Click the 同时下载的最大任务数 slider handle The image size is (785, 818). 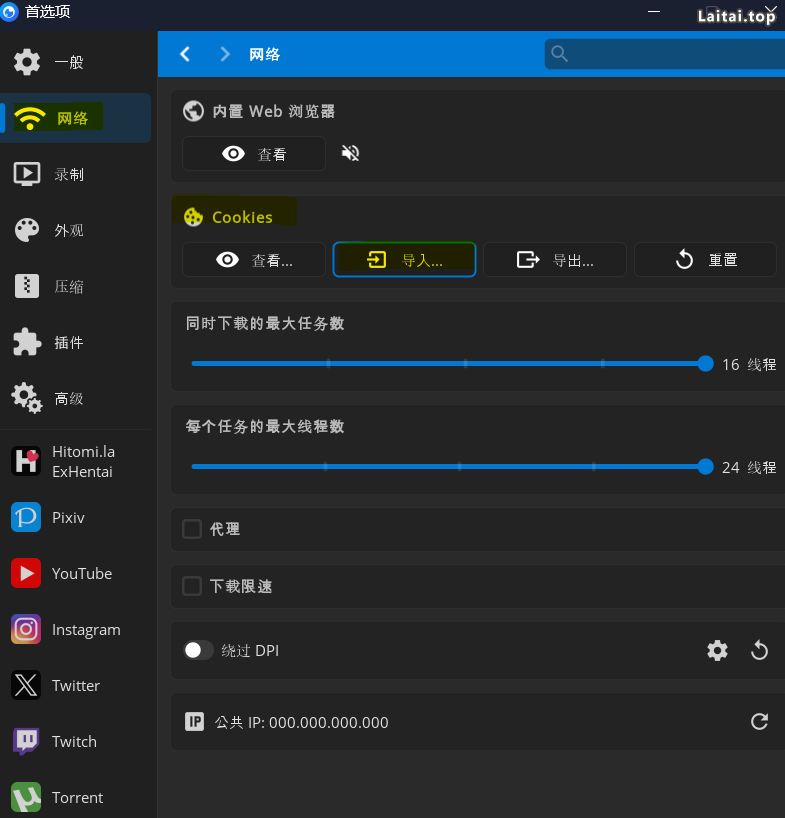(705, 364)
